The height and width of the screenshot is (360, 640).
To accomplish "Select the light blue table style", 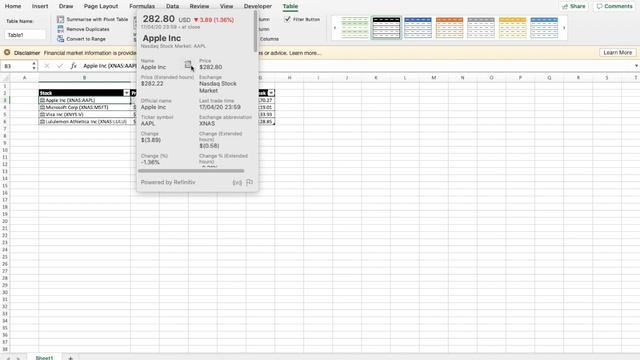I will click(x=544, y=28).
